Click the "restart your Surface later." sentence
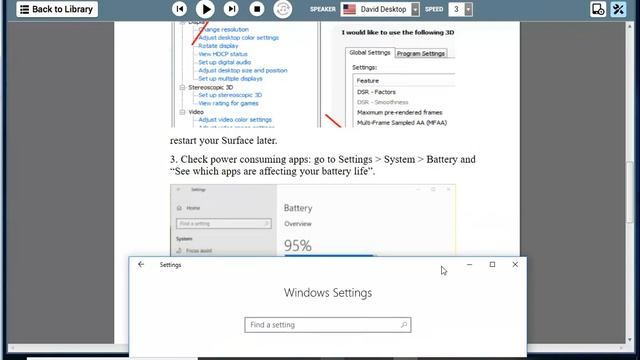The width and height of the screenshot is (640, 360). coord(224,140)
